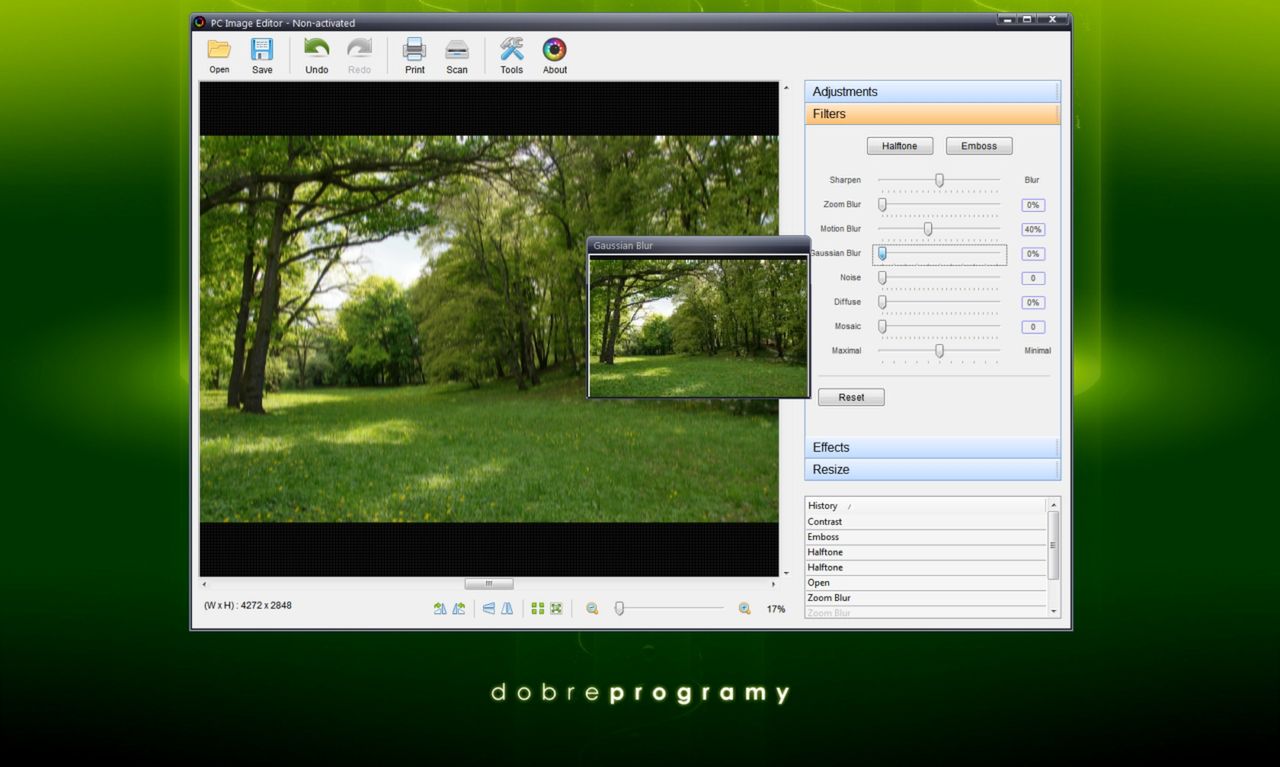Click the zoom out magnifier icon
This screenshot has width=1280, height=767.
[x=592, y=608]
